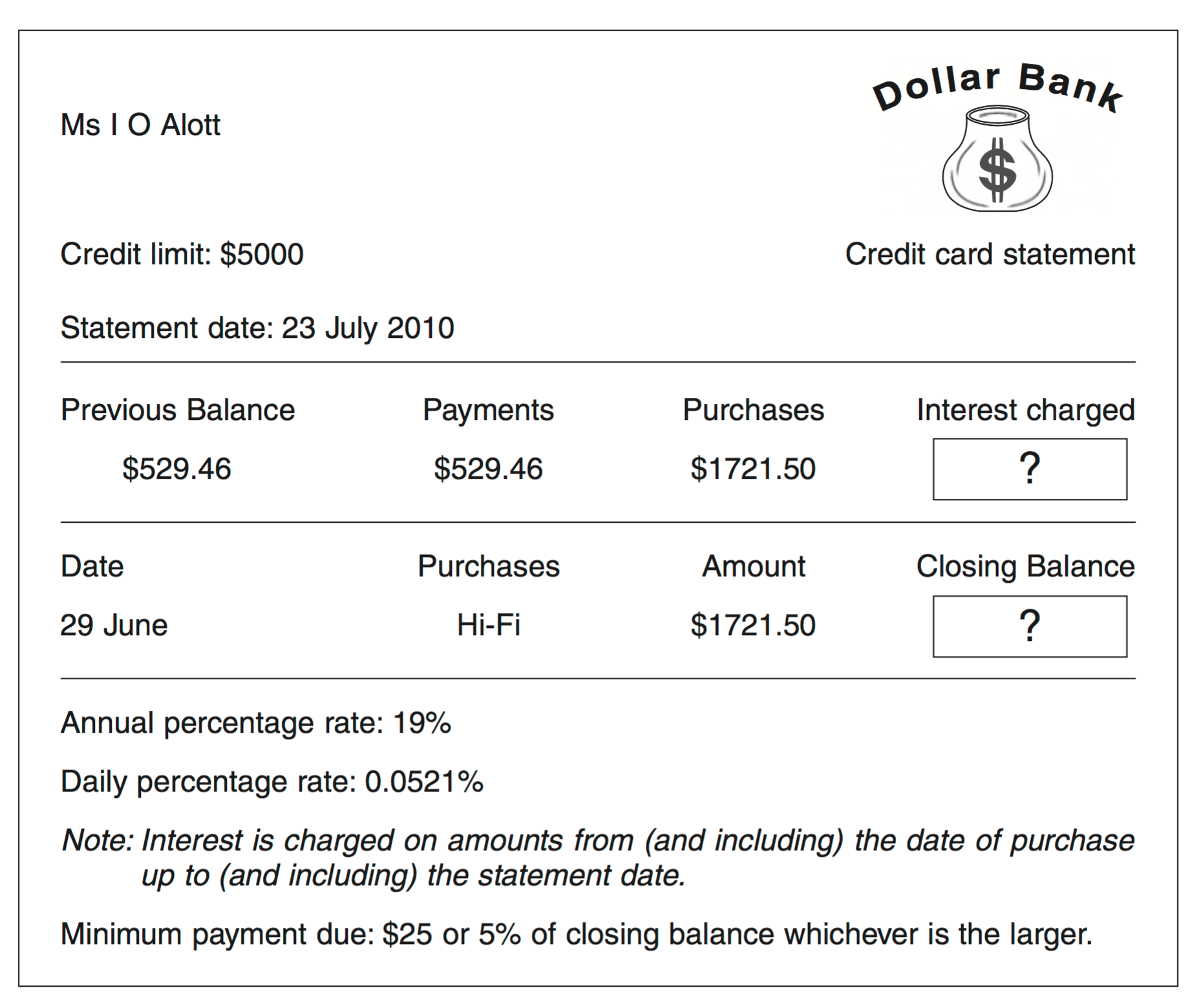
Task: Click the Daily percentage rate 0.0521% line
Action: pos(272,782)
